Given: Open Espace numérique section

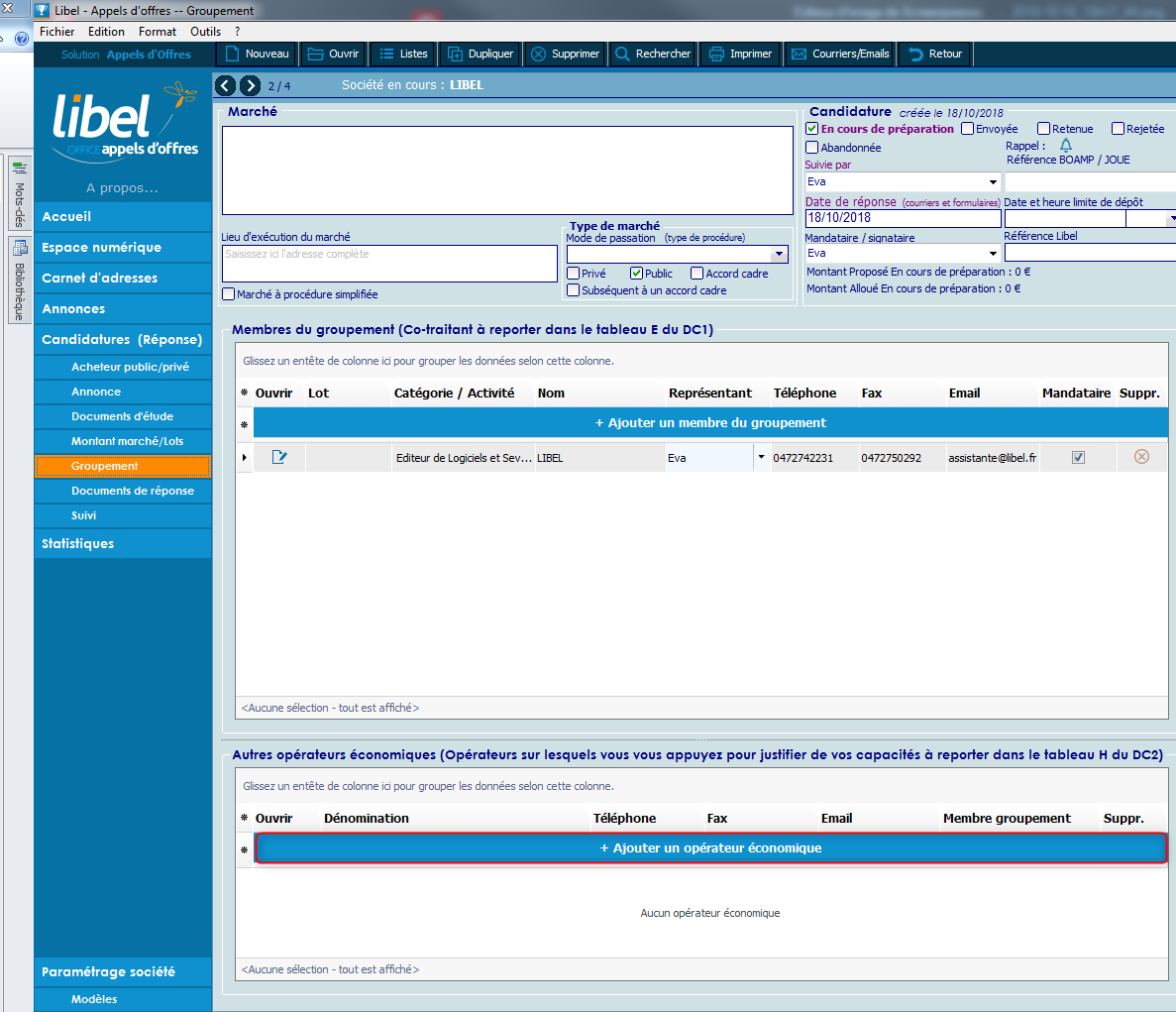Looking at the screenshot, I should 123,248.
